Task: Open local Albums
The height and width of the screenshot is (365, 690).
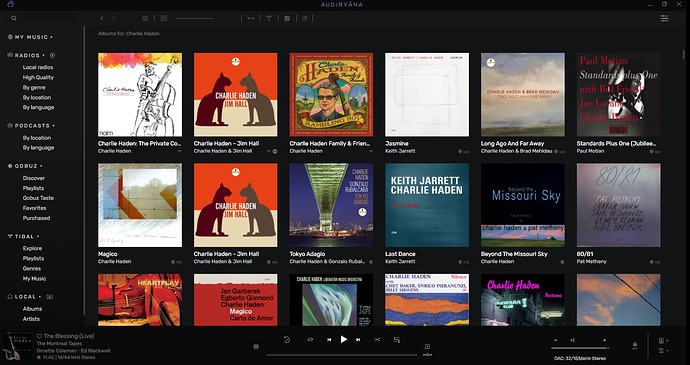Action: click(33, 309)
